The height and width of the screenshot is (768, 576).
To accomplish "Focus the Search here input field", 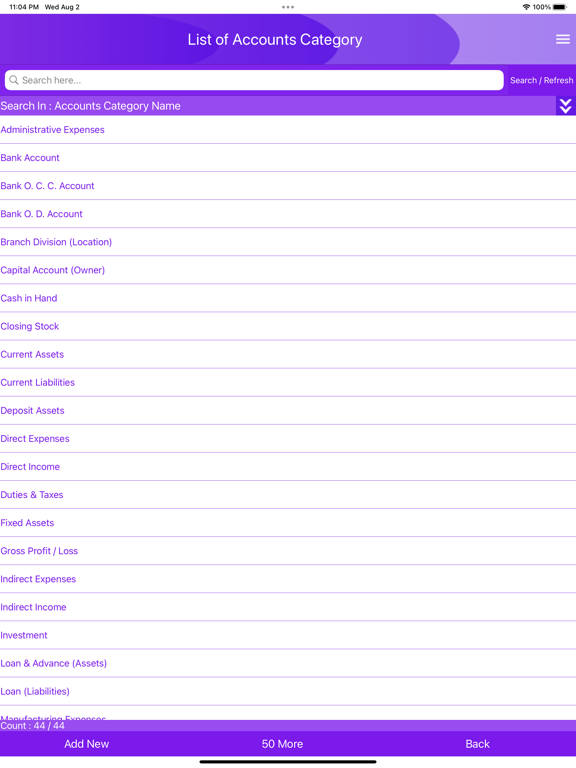I will pyautogui.click(x=254, y=80).
